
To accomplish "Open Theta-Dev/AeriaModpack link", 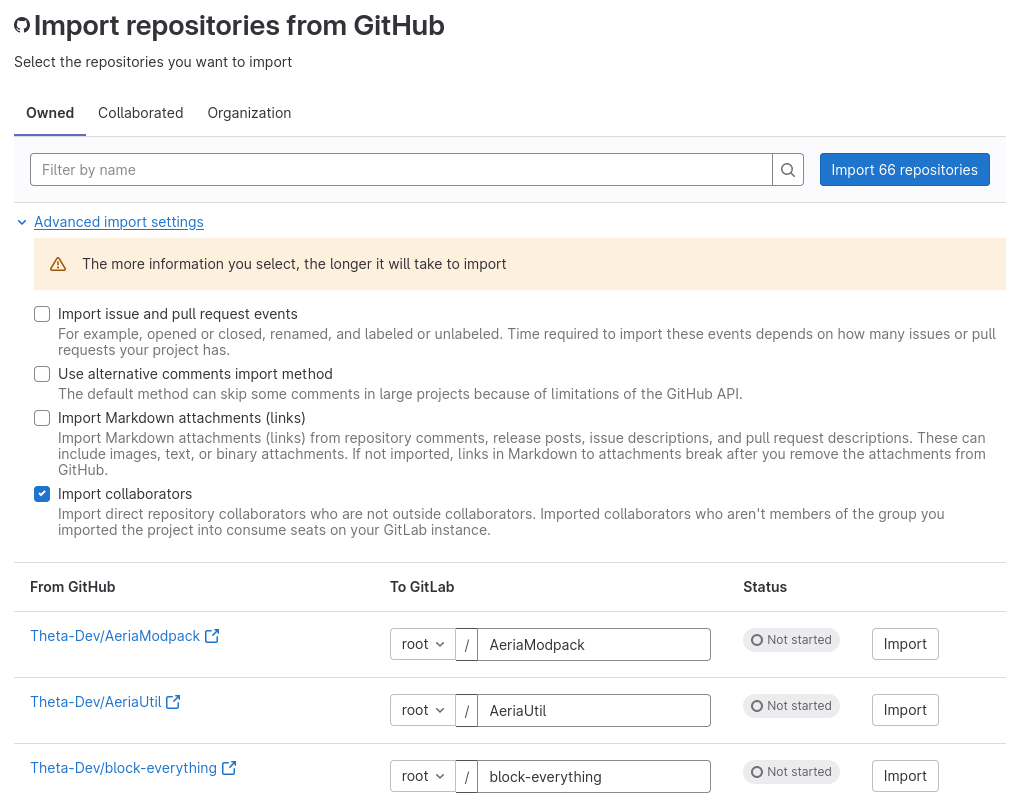I will (115, 636).
